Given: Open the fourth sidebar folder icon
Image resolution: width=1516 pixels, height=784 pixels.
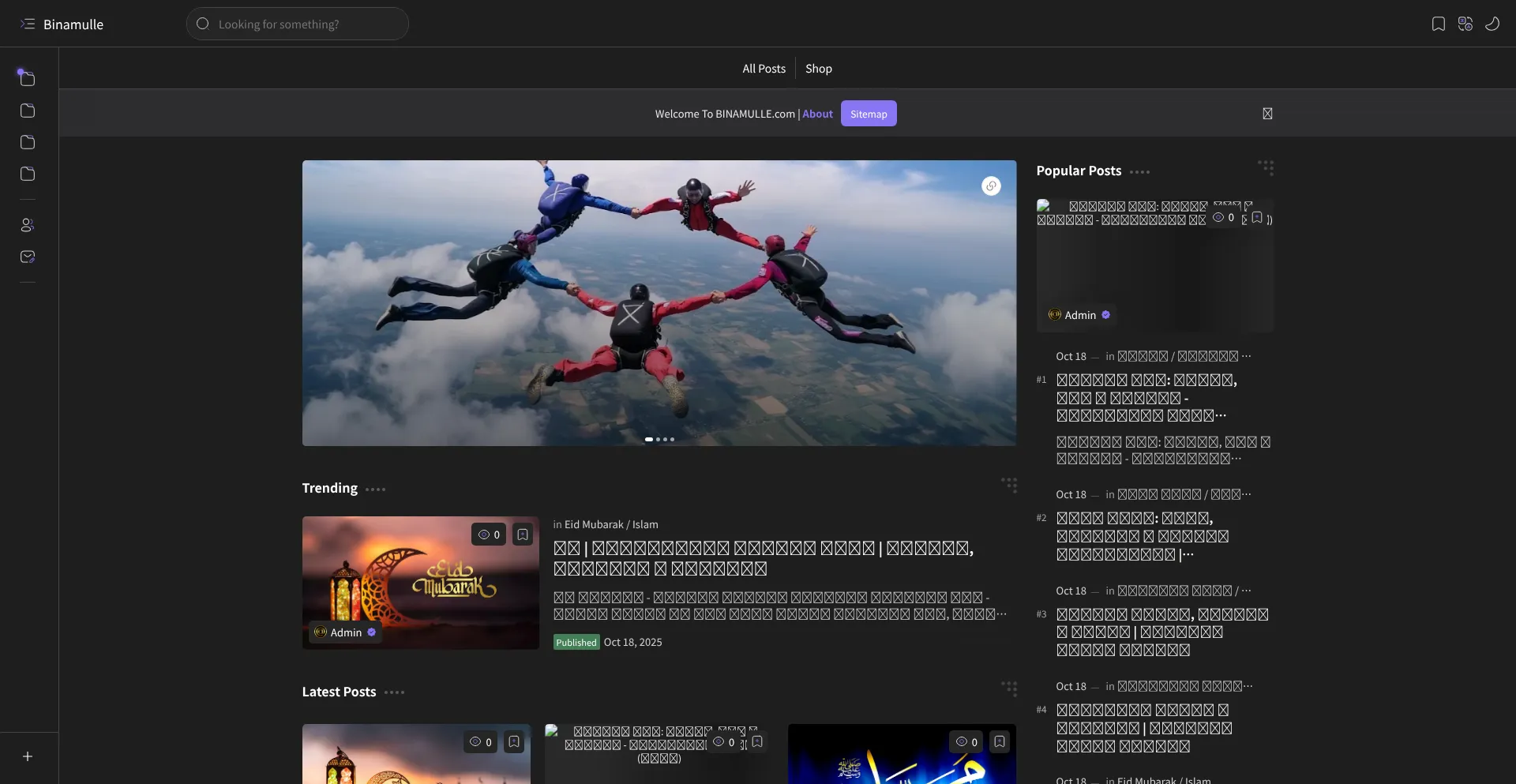Looking at the screenshot, I should [x=28, y=174].
